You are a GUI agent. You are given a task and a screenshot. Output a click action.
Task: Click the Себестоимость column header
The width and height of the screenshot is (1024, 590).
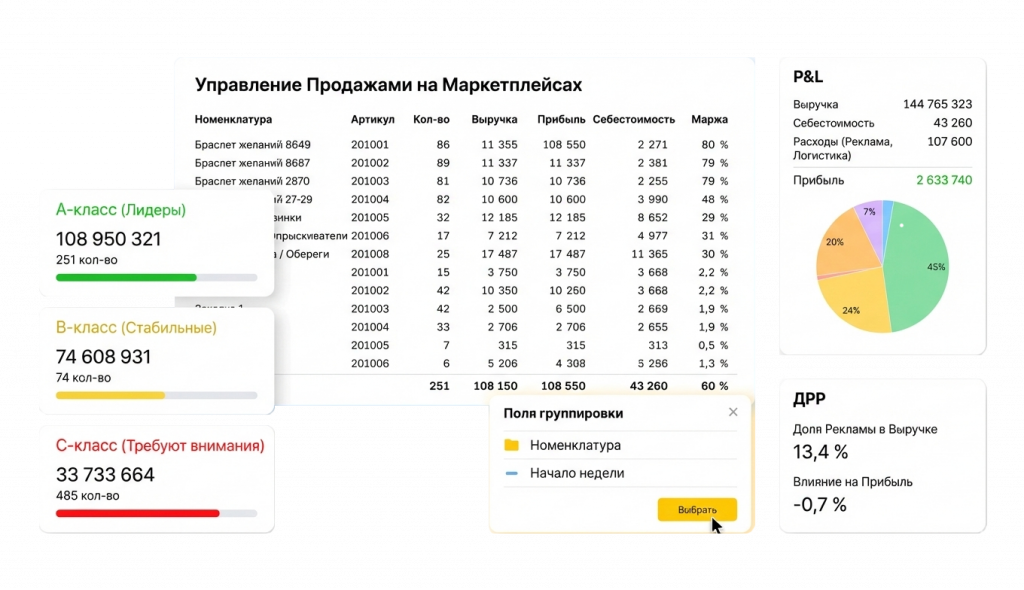point(633,119)
